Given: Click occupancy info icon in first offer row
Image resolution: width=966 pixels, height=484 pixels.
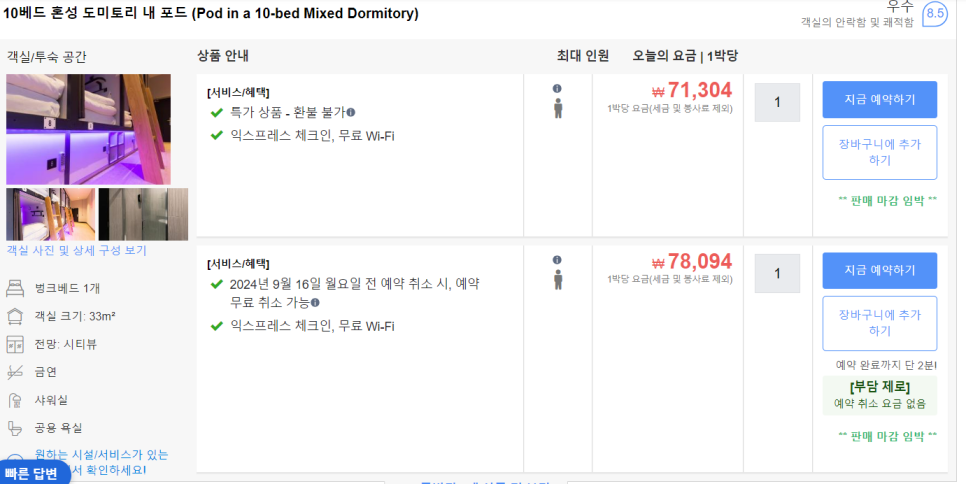Looking at the screenshot, I should coord(557,89).
